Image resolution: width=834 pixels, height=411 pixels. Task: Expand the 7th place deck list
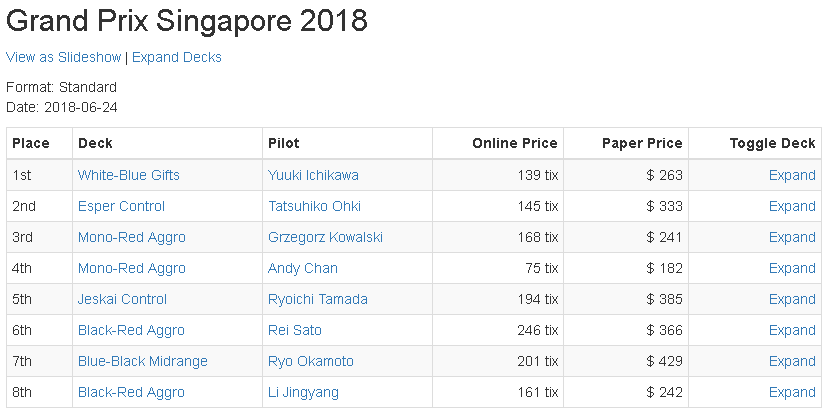click(x=792, y=361)
